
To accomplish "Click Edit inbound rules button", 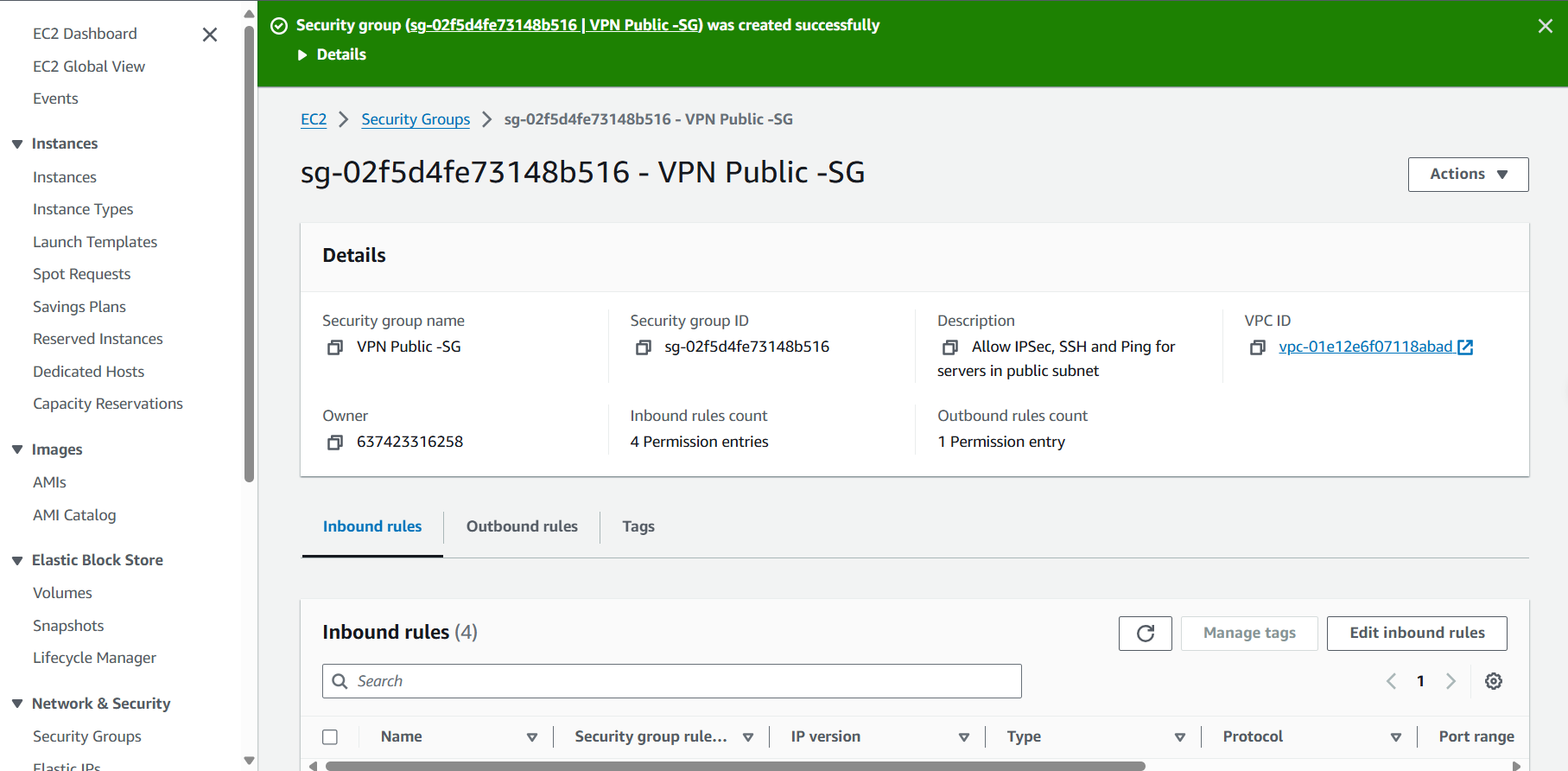I will [1417, 634].
